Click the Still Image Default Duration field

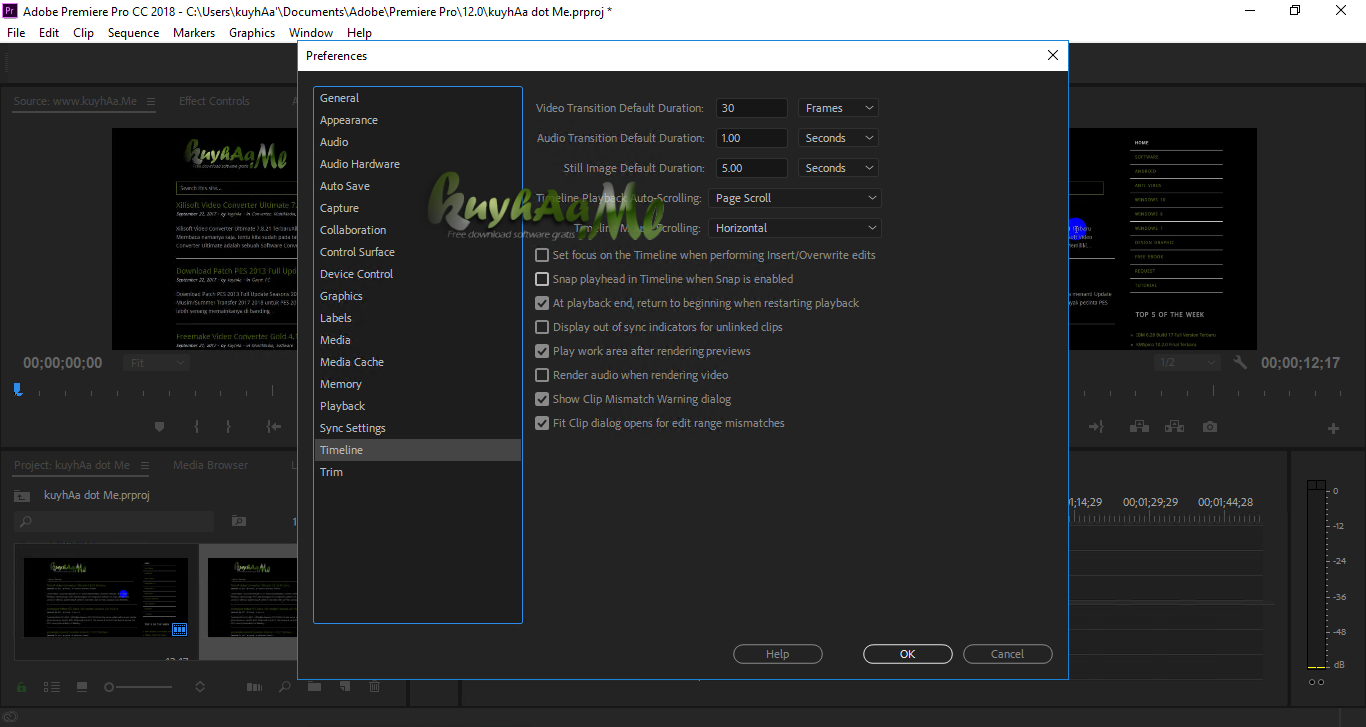[752, 168]
